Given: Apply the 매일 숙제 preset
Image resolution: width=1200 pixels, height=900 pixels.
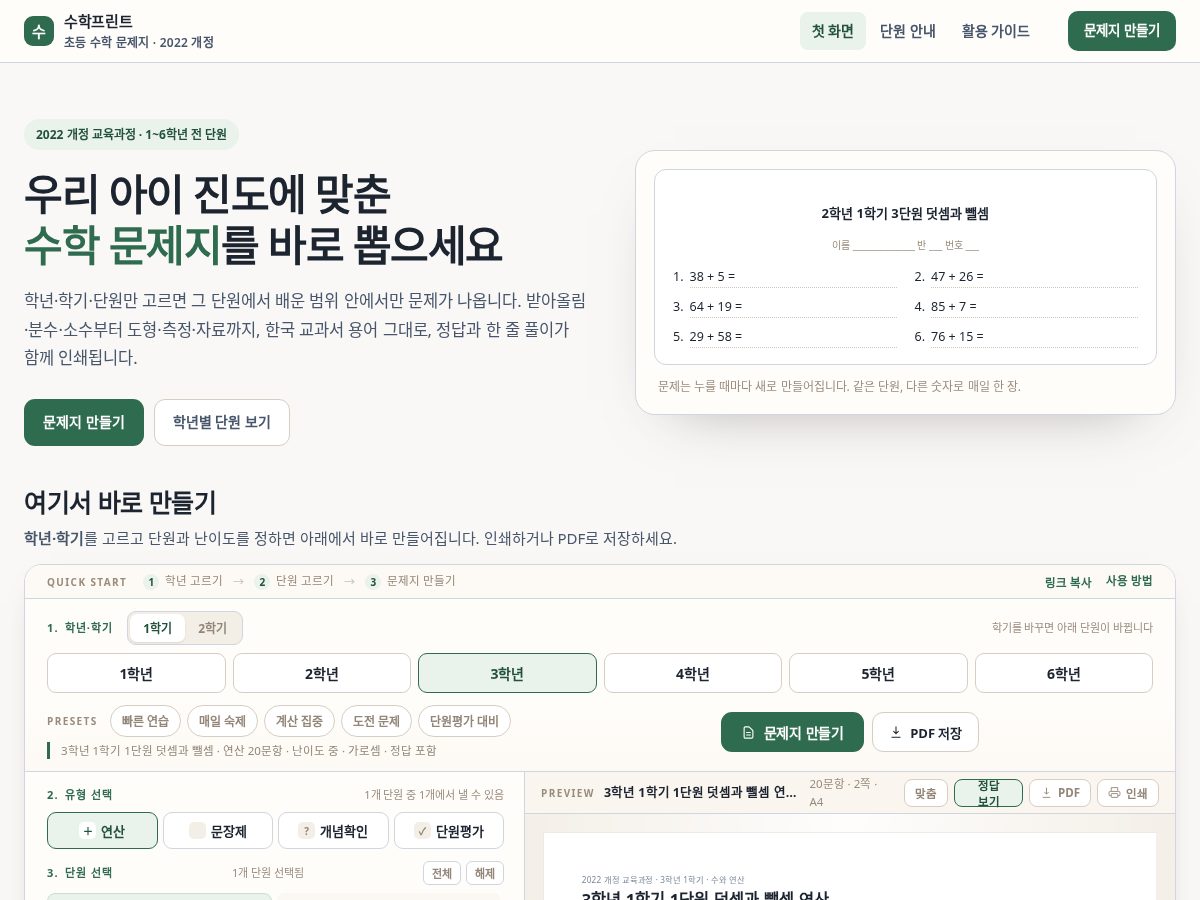Looking at the screenshot, I should click(x=222, y=721).
